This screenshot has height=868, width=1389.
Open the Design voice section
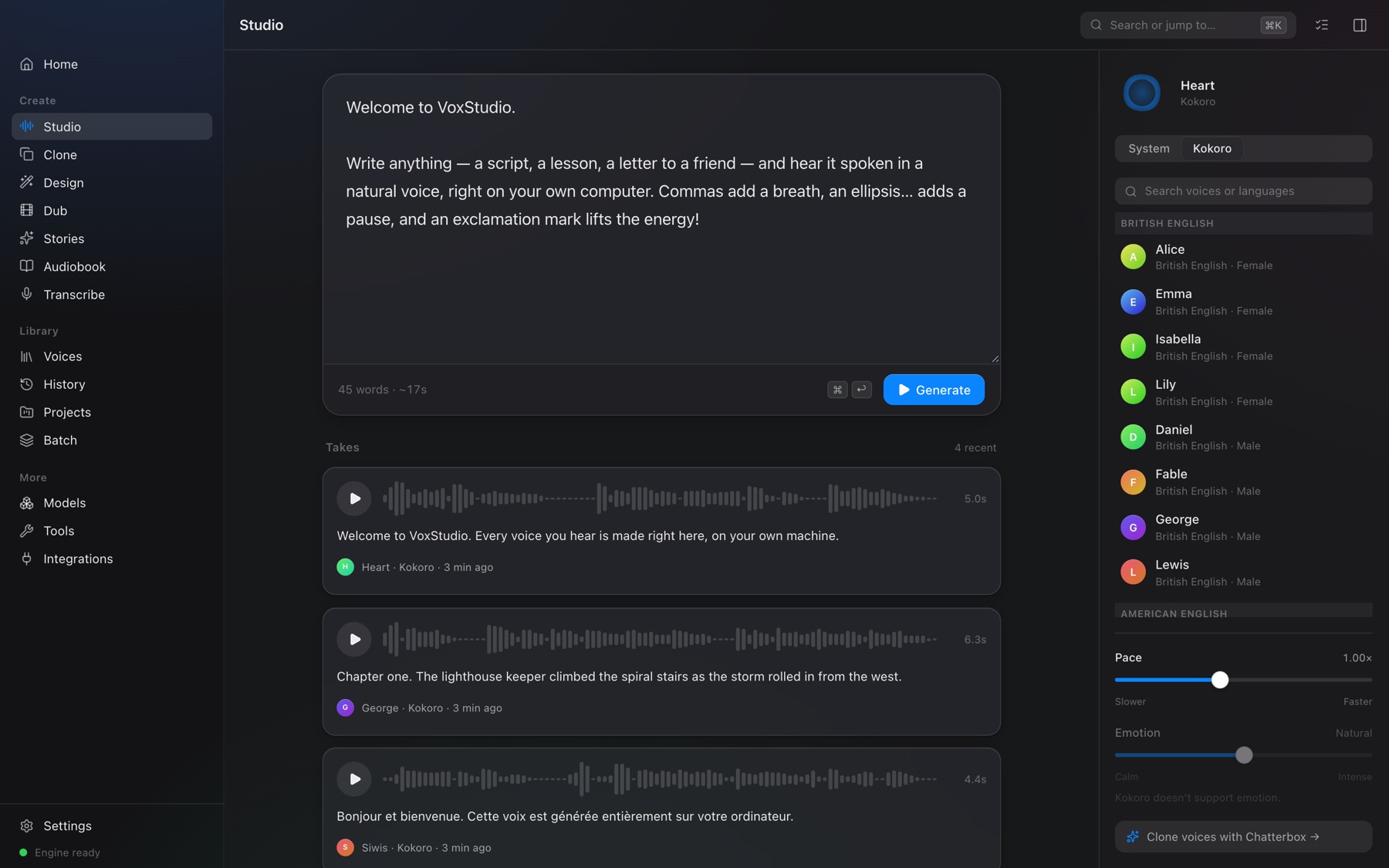point(112,182)
